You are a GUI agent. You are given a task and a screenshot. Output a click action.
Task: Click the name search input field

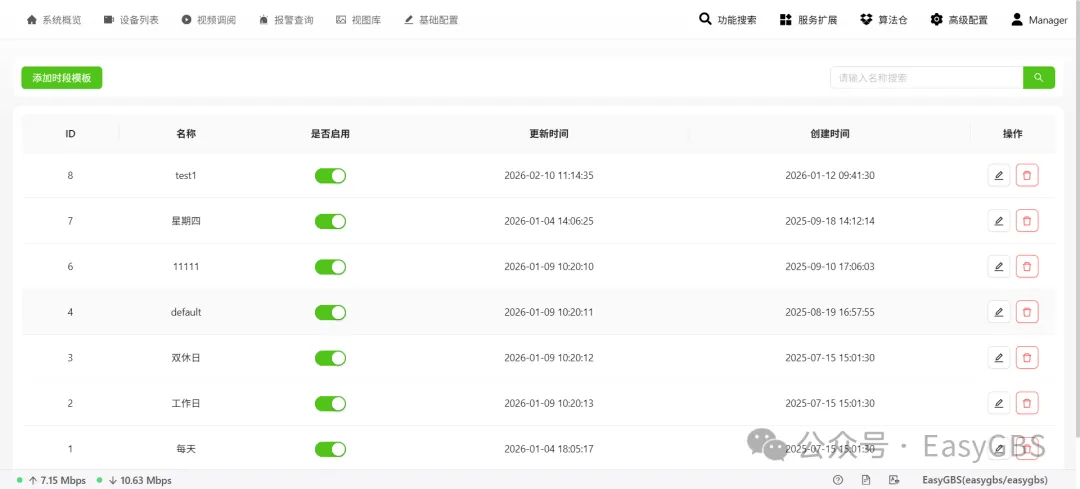point(926,78)
